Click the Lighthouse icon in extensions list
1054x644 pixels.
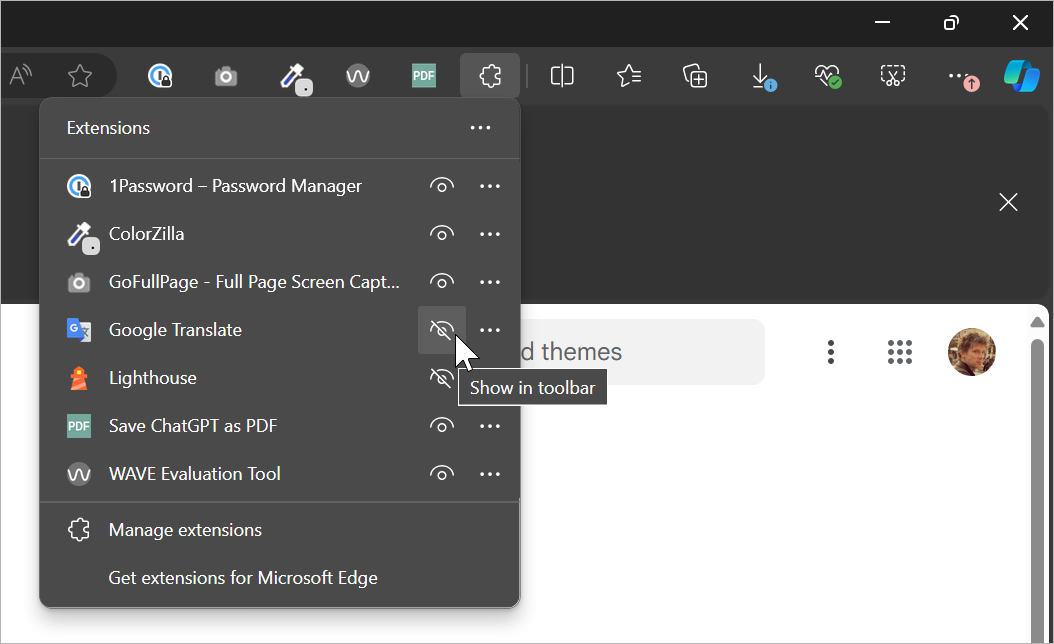click(x=79, y=378)
